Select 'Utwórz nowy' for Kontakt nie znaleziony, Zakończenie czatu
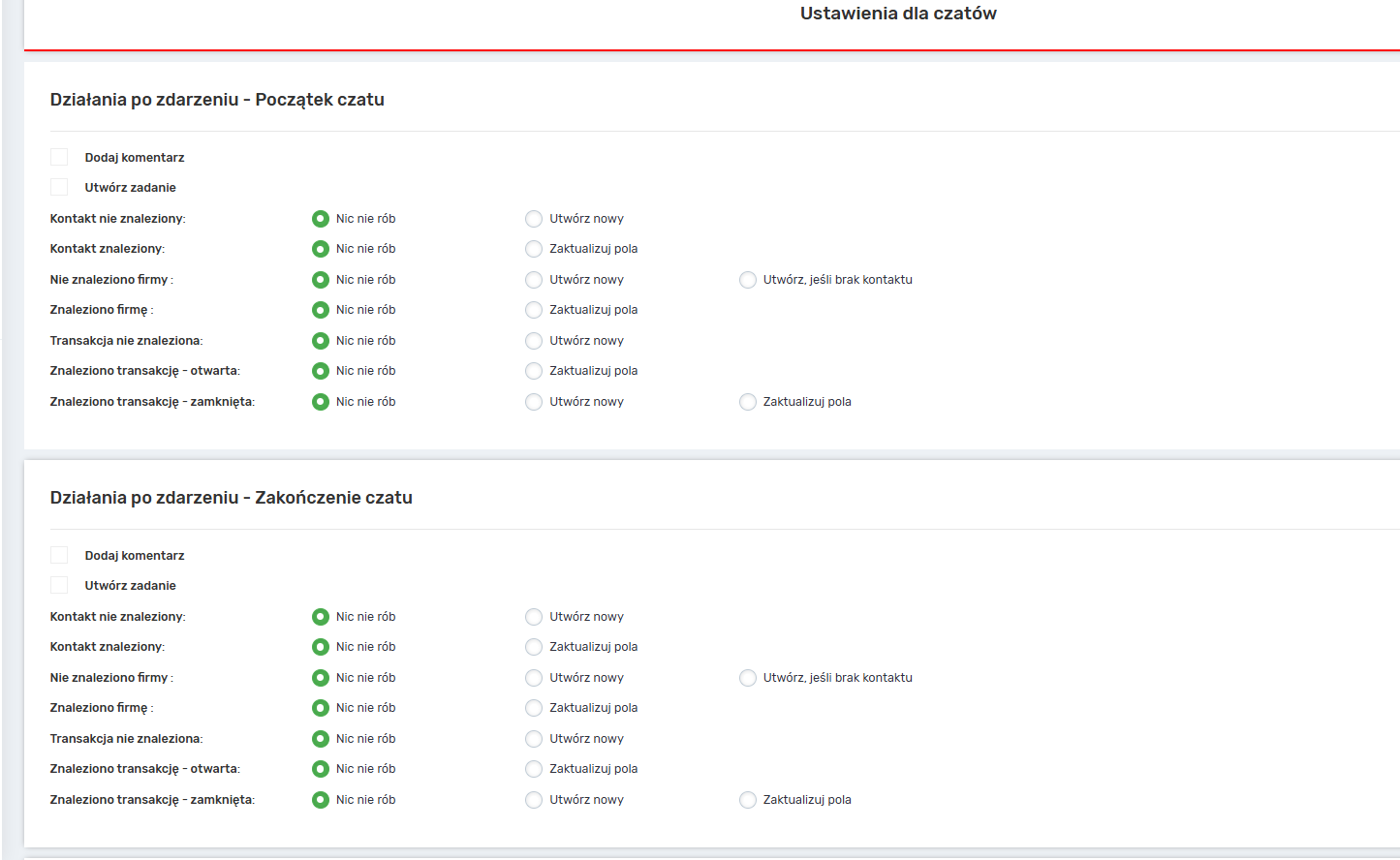 pyautogui.click(x=534, y=617)
